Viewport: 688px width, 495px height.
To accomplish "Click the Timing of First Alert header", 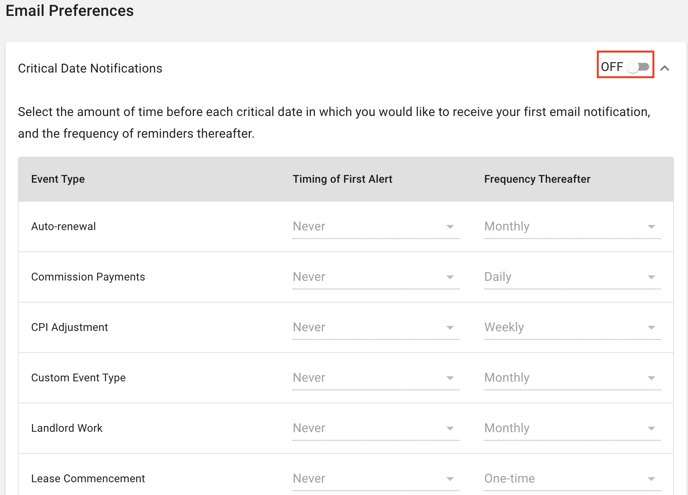I will pyautogui.click(x=342, y=179).
